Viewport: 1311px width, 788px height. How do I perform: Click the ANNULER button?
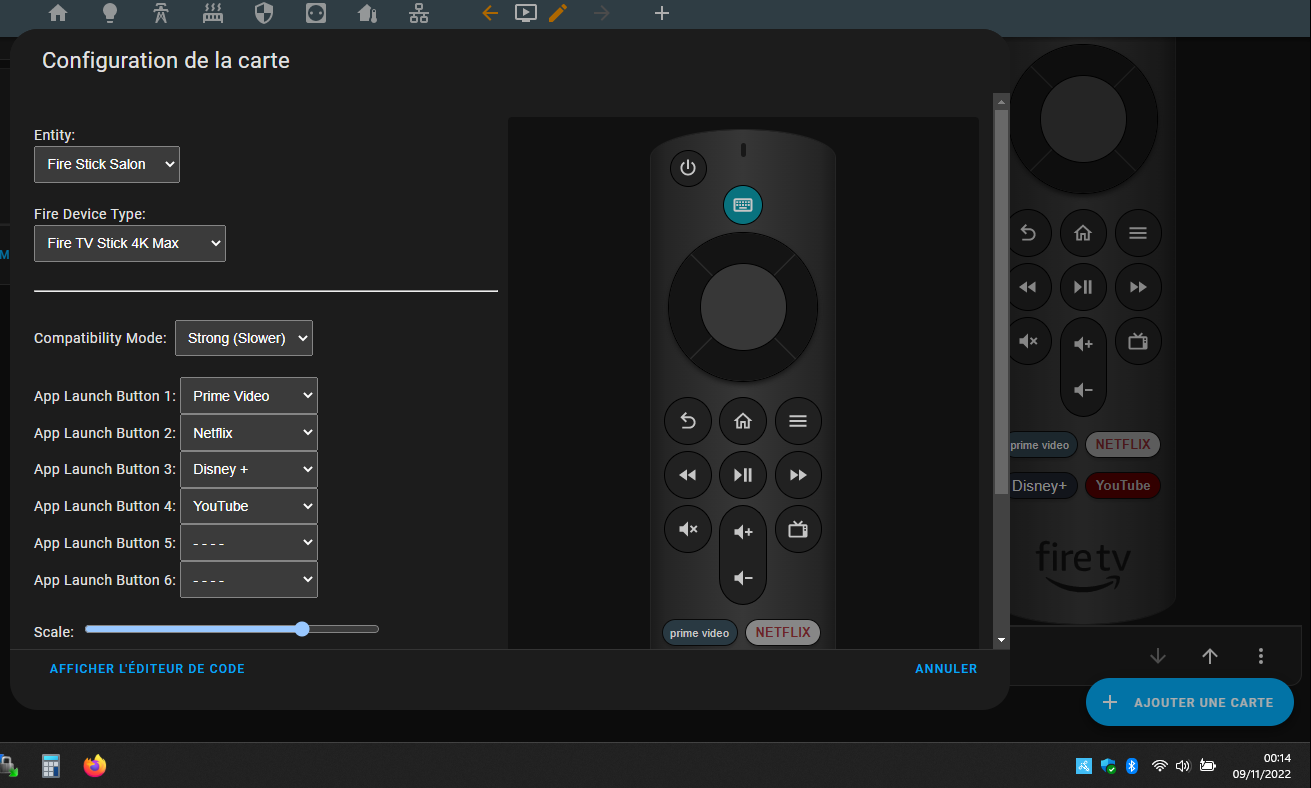[946, 669]
